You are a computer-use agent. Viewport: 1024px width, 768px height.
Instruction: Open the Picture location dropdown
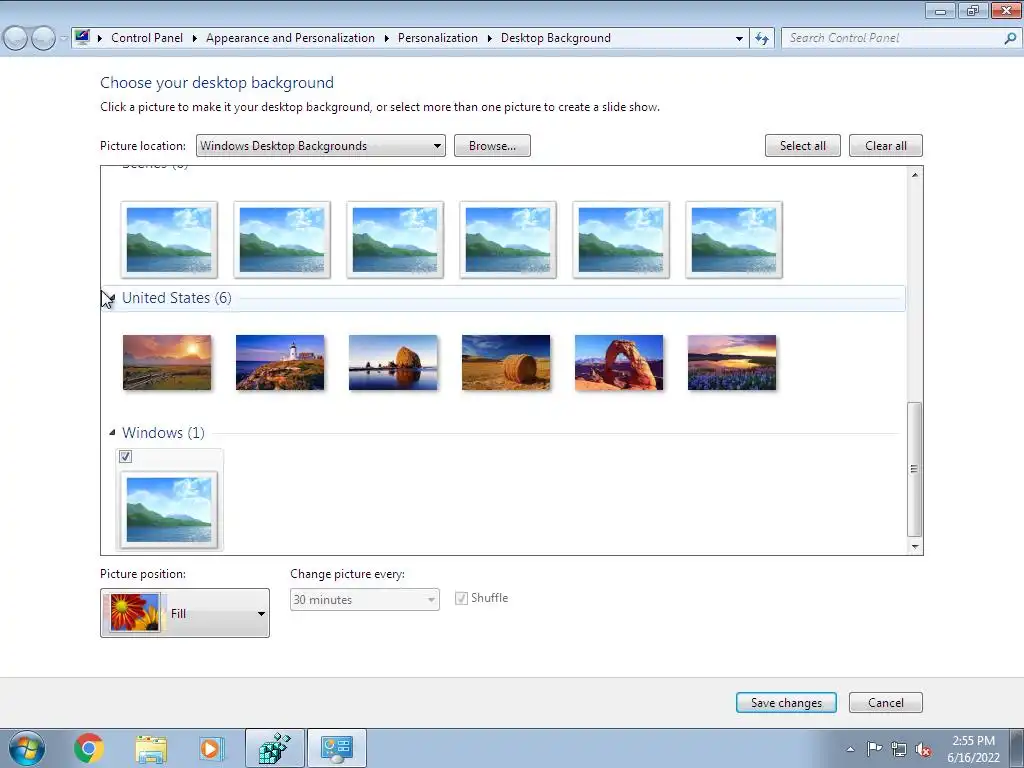point(321,146)
